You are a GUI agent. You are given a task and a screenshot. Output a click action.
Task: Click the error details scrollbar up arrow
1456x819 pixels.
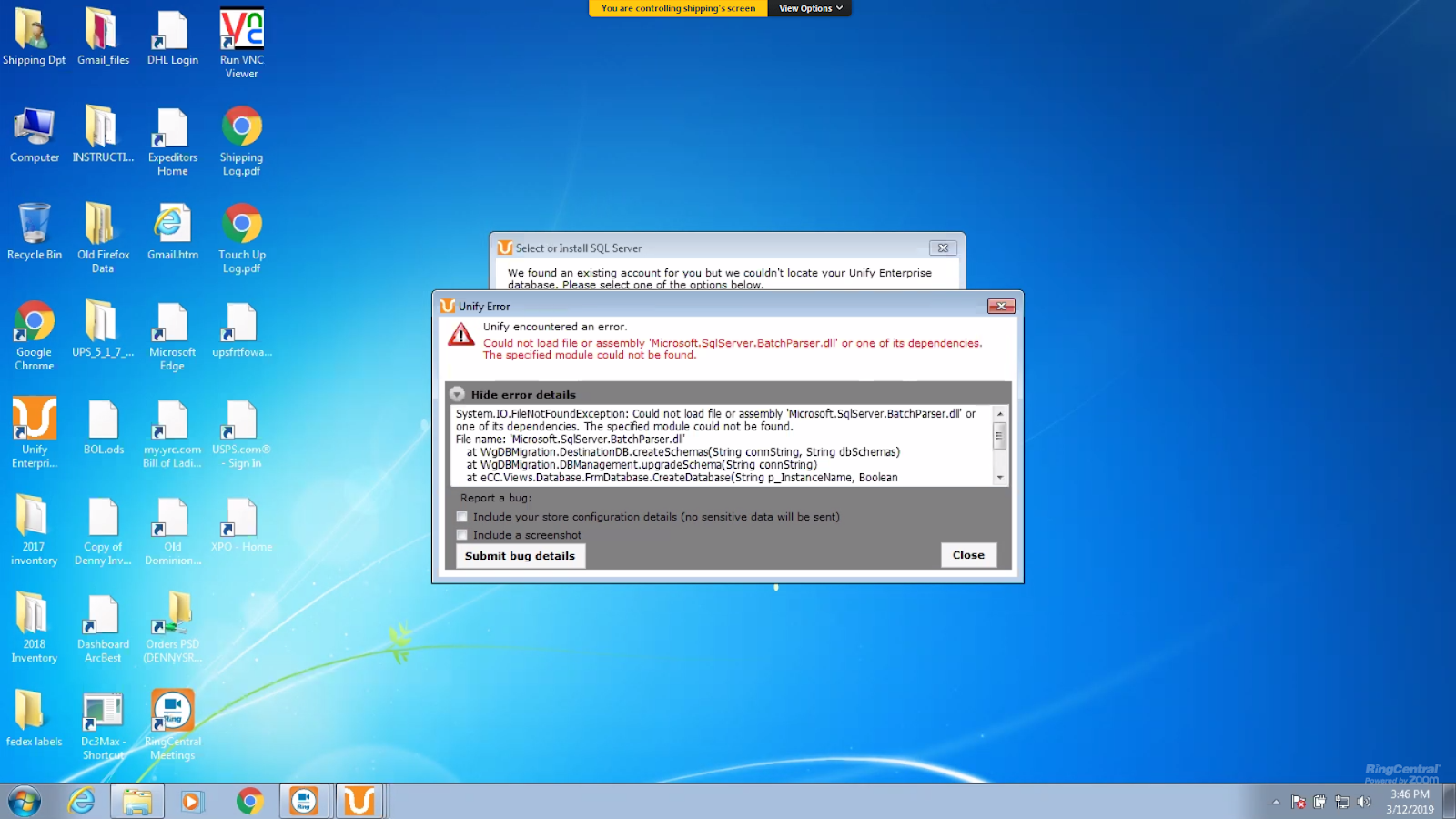click(1000, 413)
